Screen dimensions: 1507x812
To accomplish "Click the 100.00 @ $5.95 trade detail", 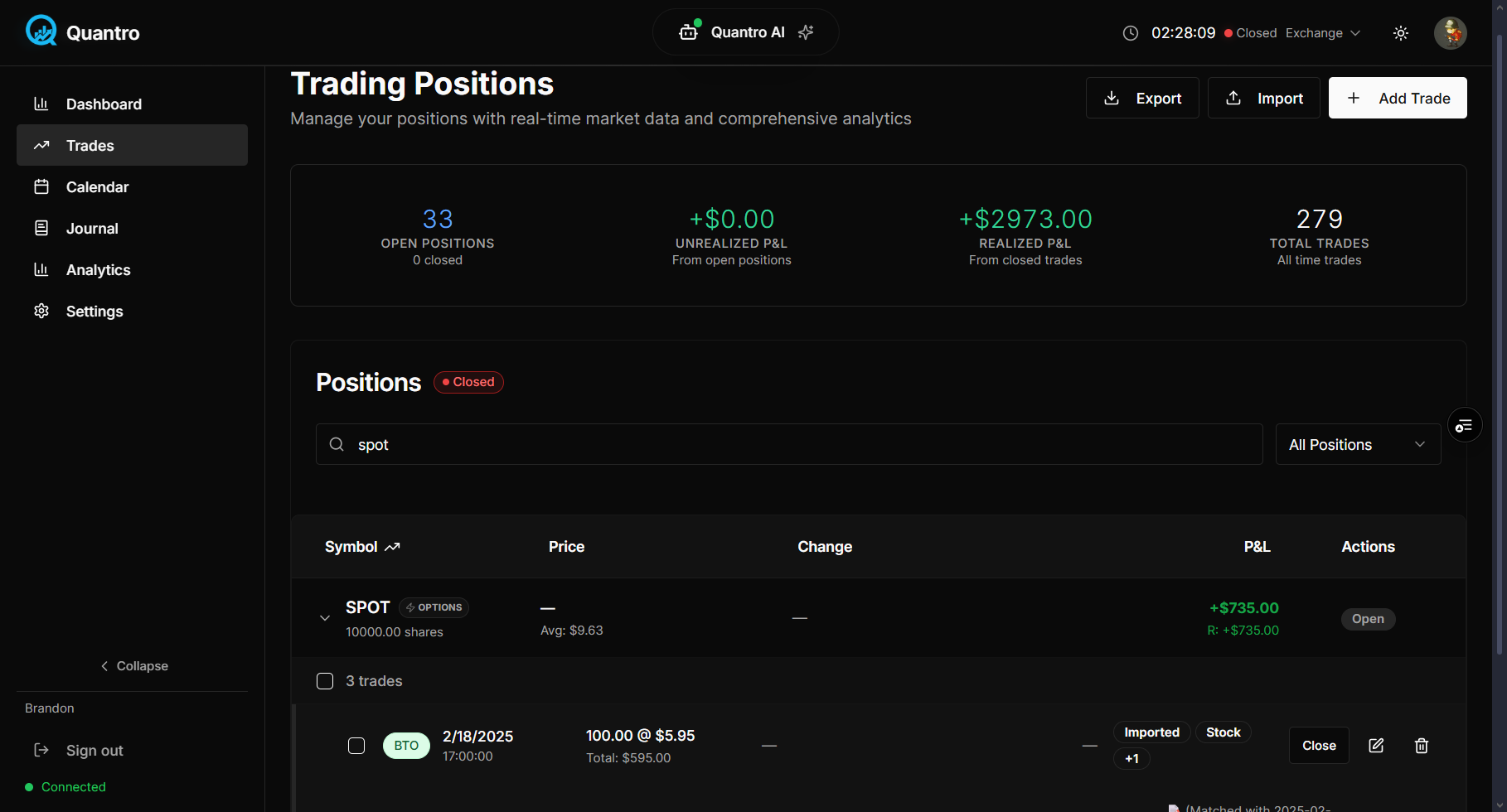I will [640, 736].
